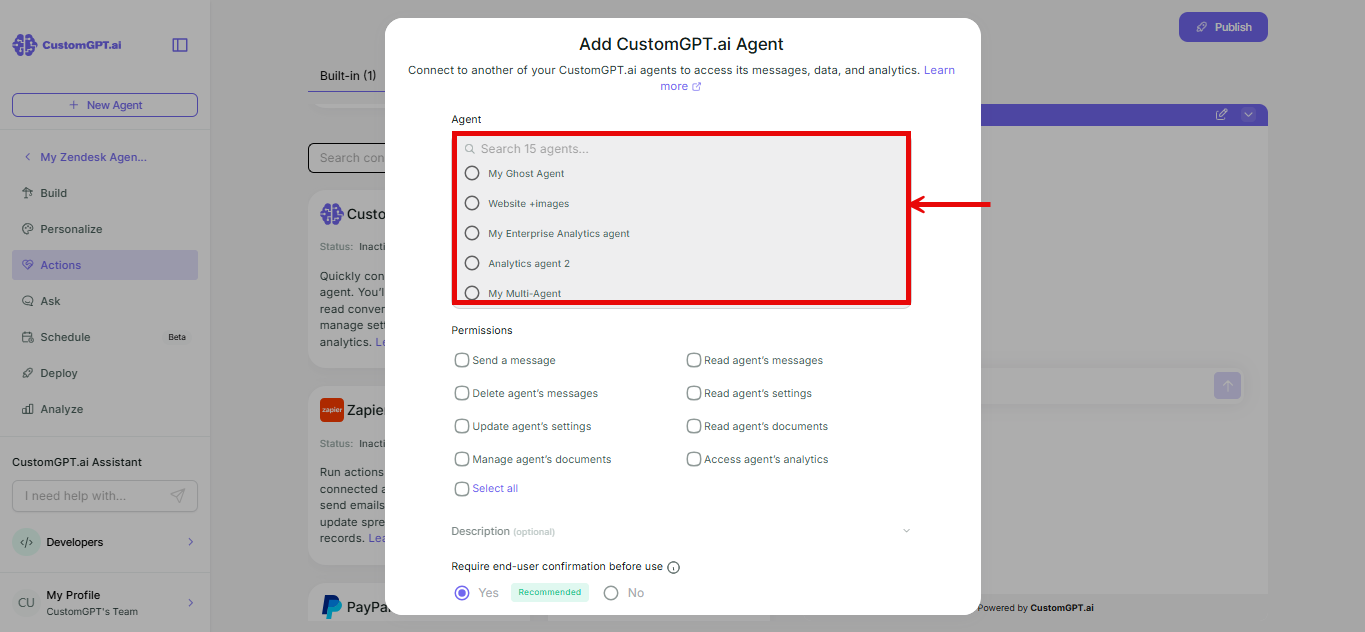Switch to the Built-in (1) tab

click(x=348, y=76)
